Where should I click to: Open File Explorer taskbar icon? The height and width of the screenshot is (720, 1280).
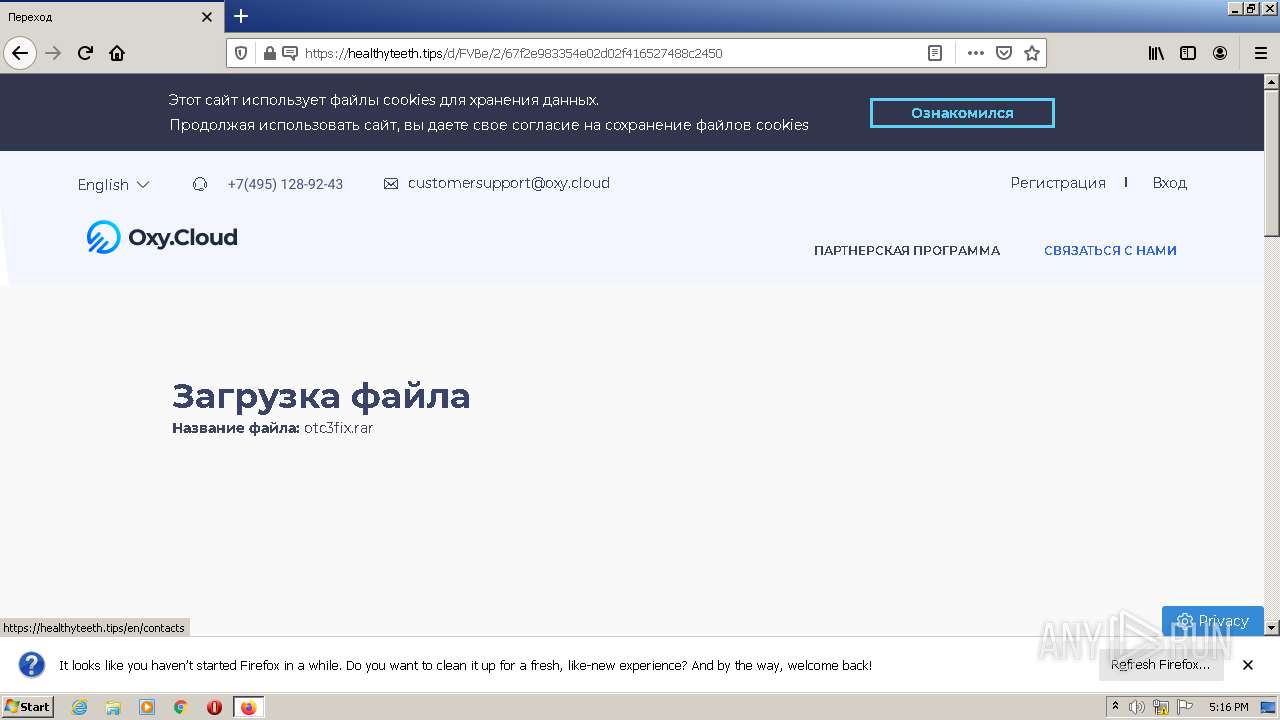113,707
